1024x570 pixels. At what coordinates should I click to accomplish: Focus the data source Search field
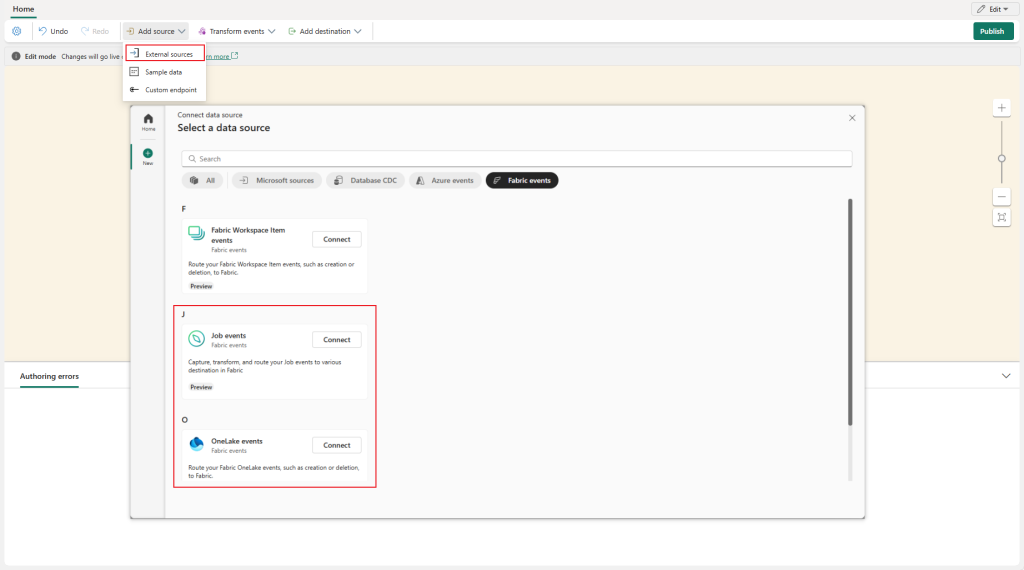click(517, 159)
